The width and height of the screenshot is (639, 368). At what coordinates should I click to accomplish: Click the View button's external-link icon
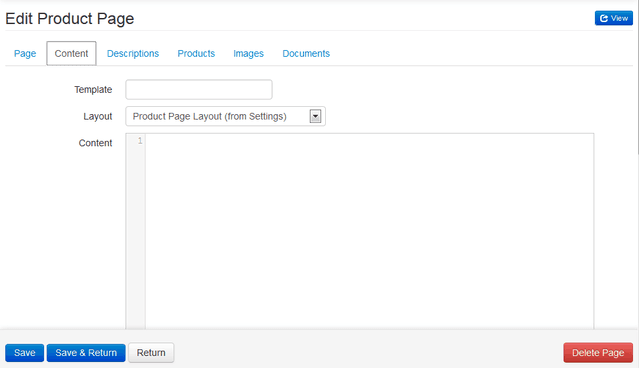(x=604, y=18)
